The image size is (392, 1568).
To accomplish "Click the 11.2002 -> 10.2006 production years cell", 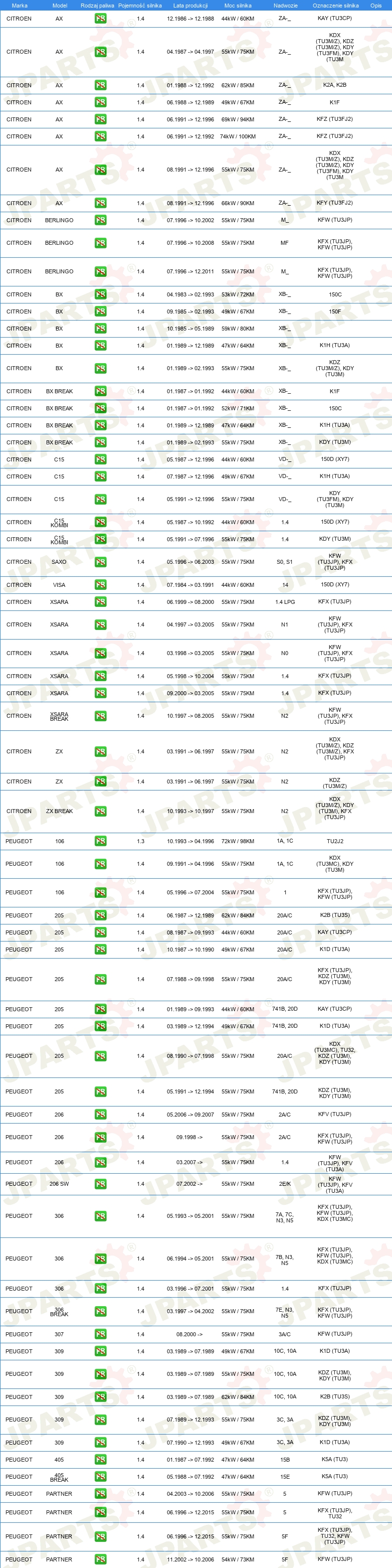I will [190, 1559].
